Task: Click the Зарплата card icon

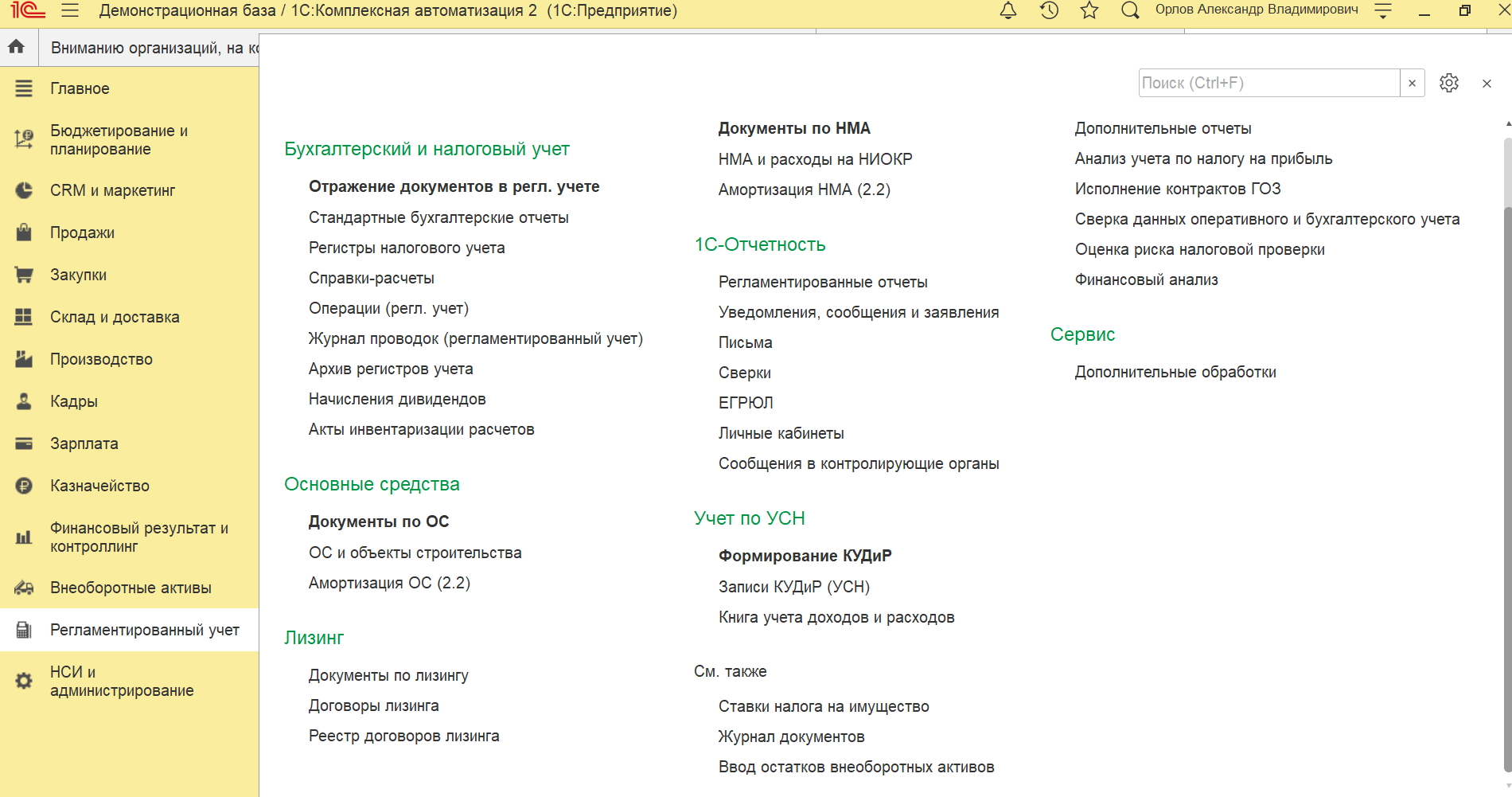Action: pyautogui.click(x=24, y=443)
